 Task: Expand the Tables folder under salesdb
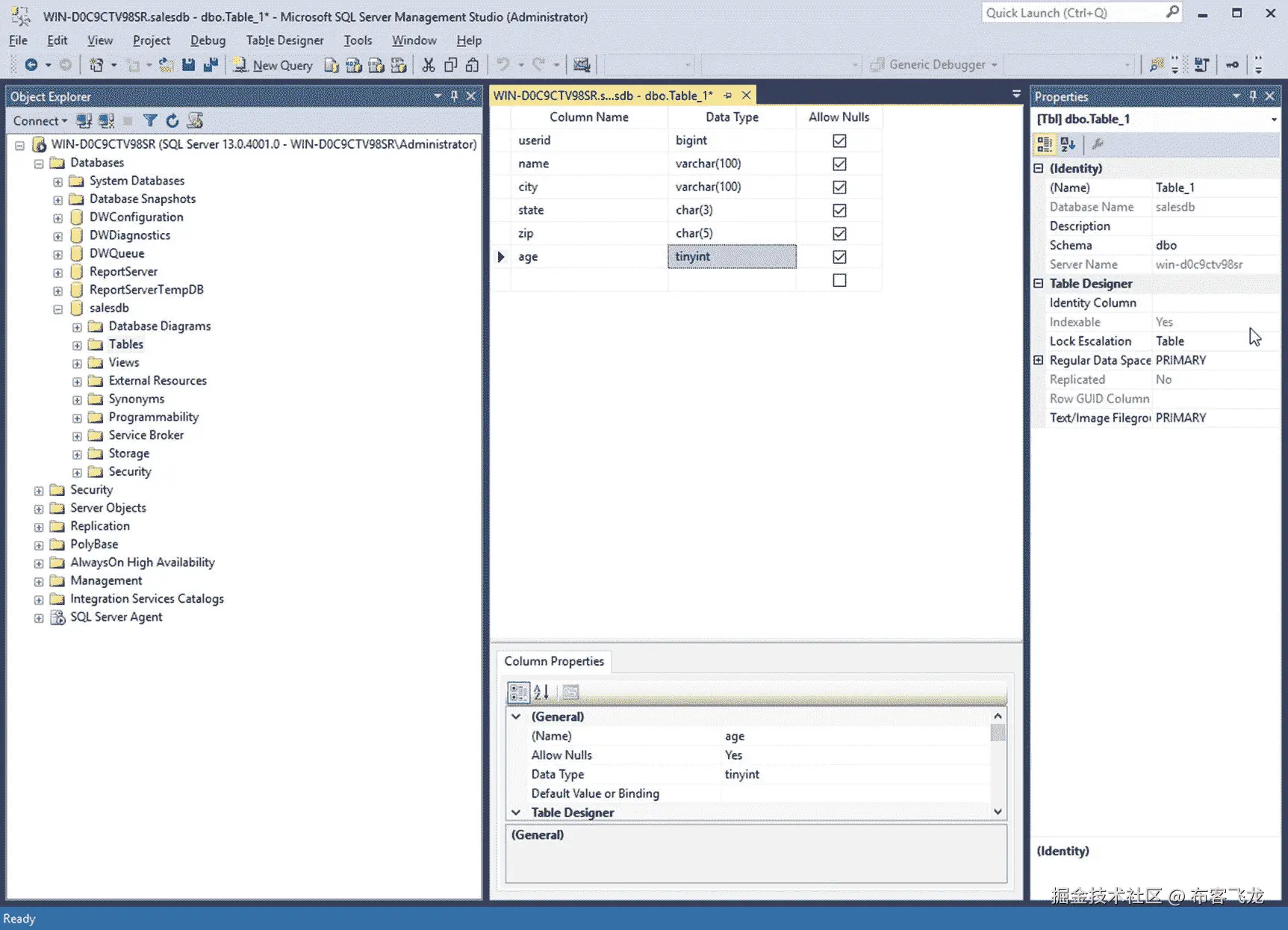pyautogui.click(x=77, y=345)
